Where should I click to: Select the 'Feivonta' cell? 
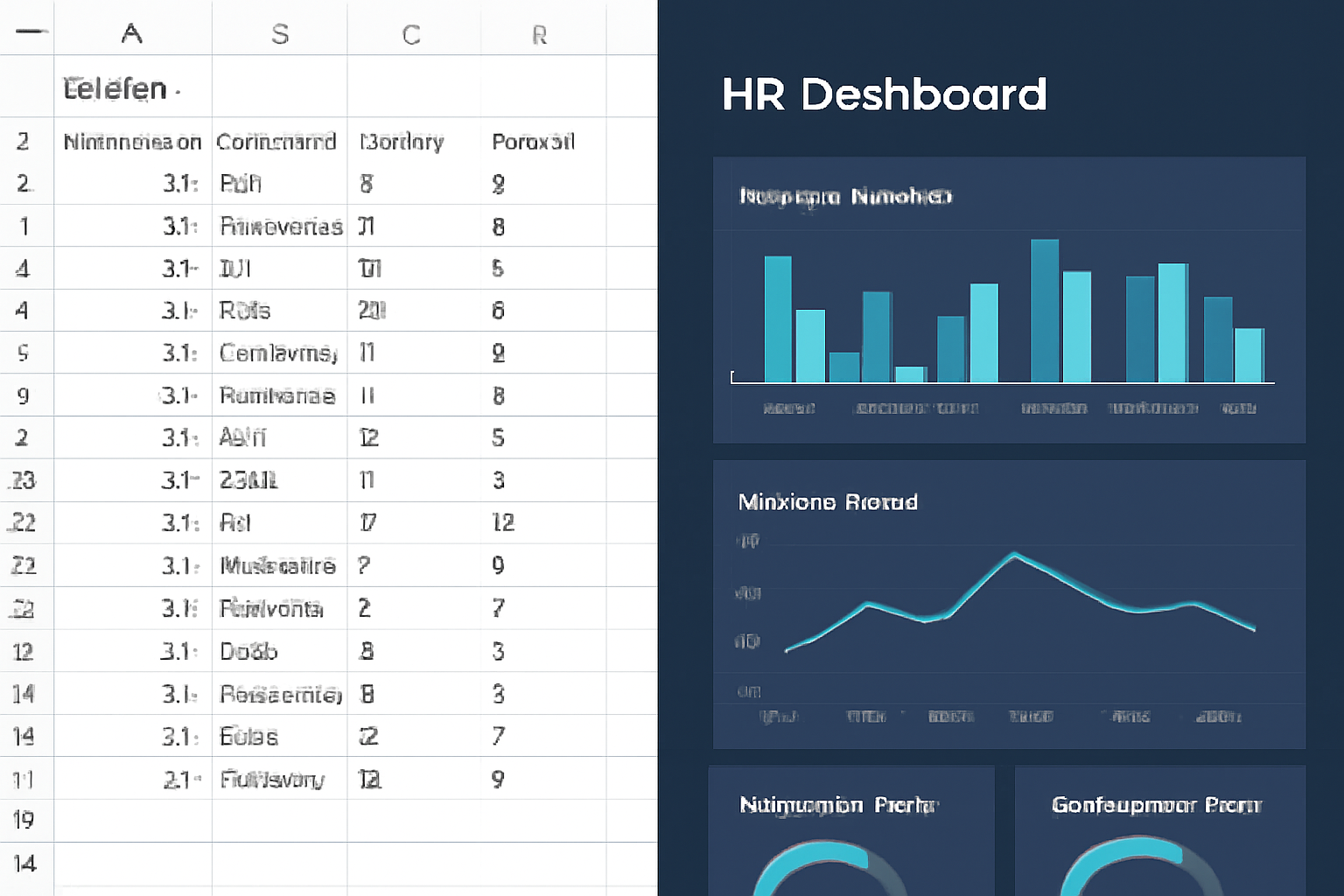tap(279, 608)
